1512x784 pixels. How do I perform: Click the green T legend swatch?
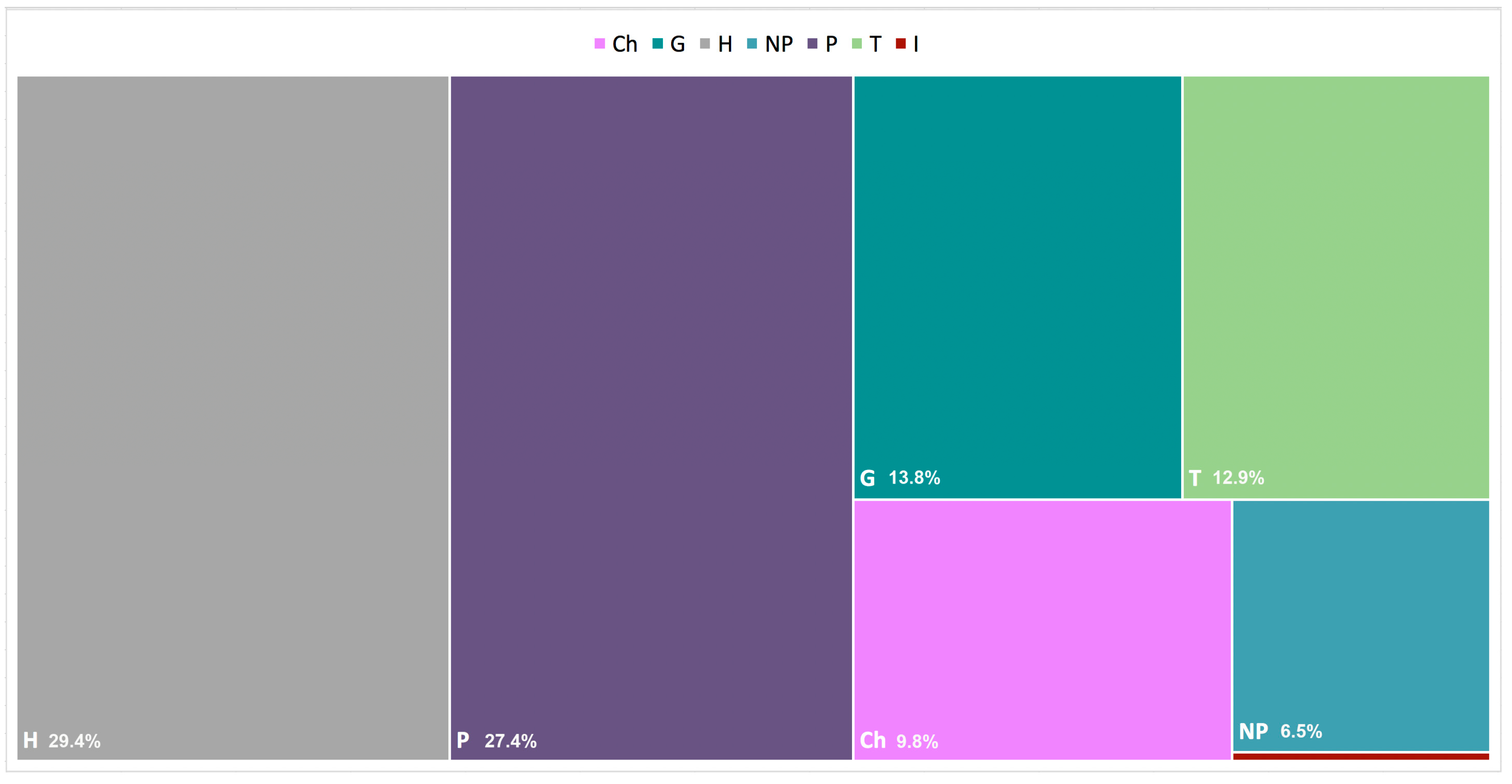click(857, 43)
